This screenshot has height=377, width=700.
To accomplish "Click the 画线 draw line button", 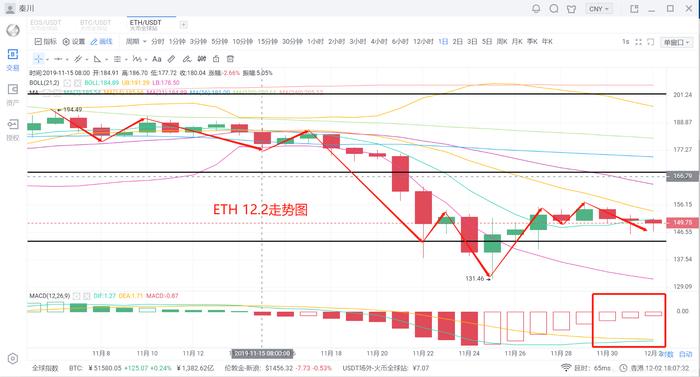I will tap(101, 42).
